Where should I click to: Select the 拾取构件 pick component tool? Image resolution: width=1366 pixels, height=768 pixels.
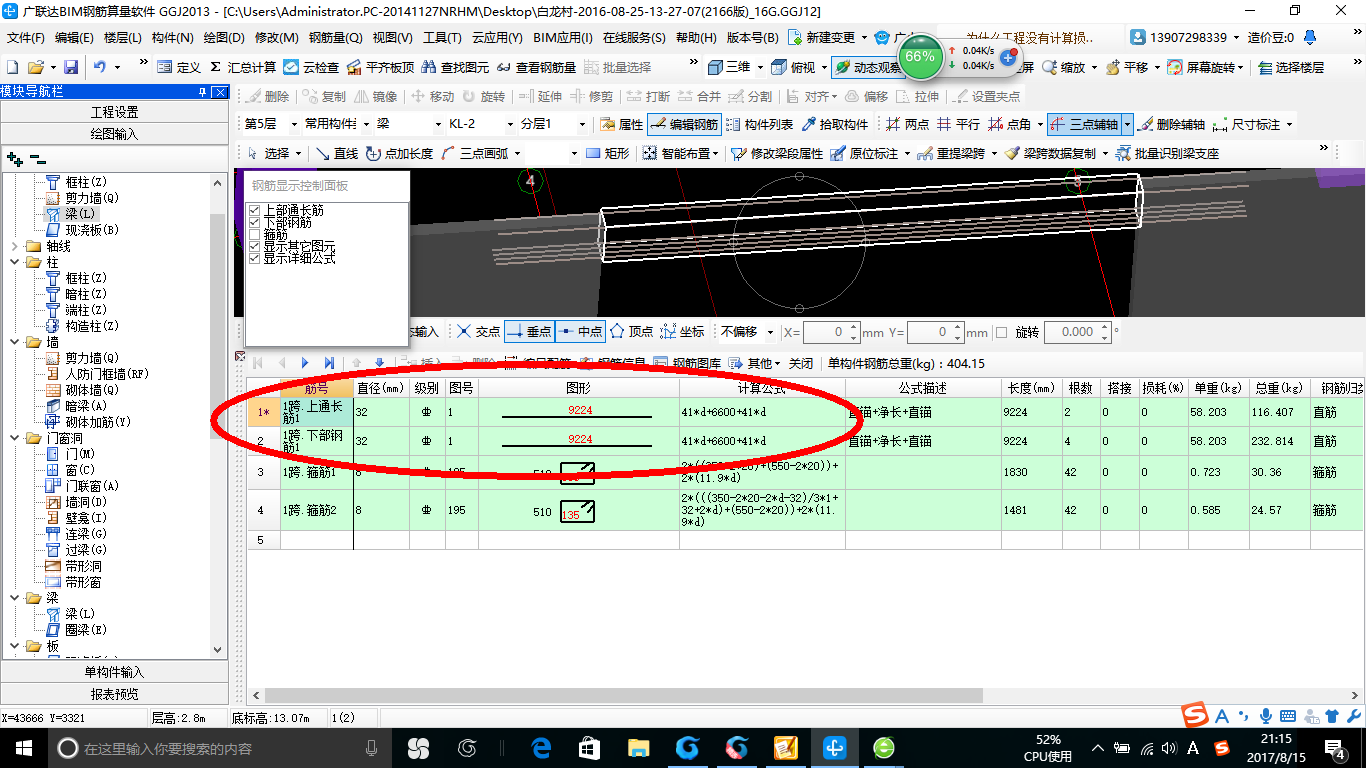point(835,125)
